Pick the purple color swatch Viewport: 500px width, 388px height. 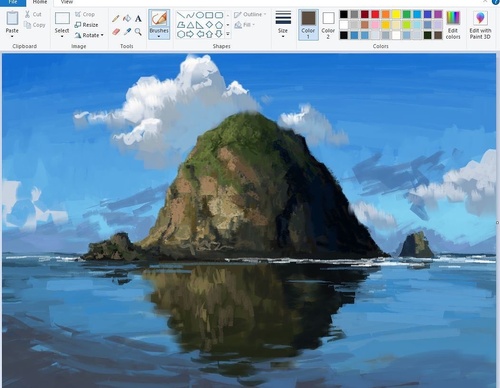438,14
